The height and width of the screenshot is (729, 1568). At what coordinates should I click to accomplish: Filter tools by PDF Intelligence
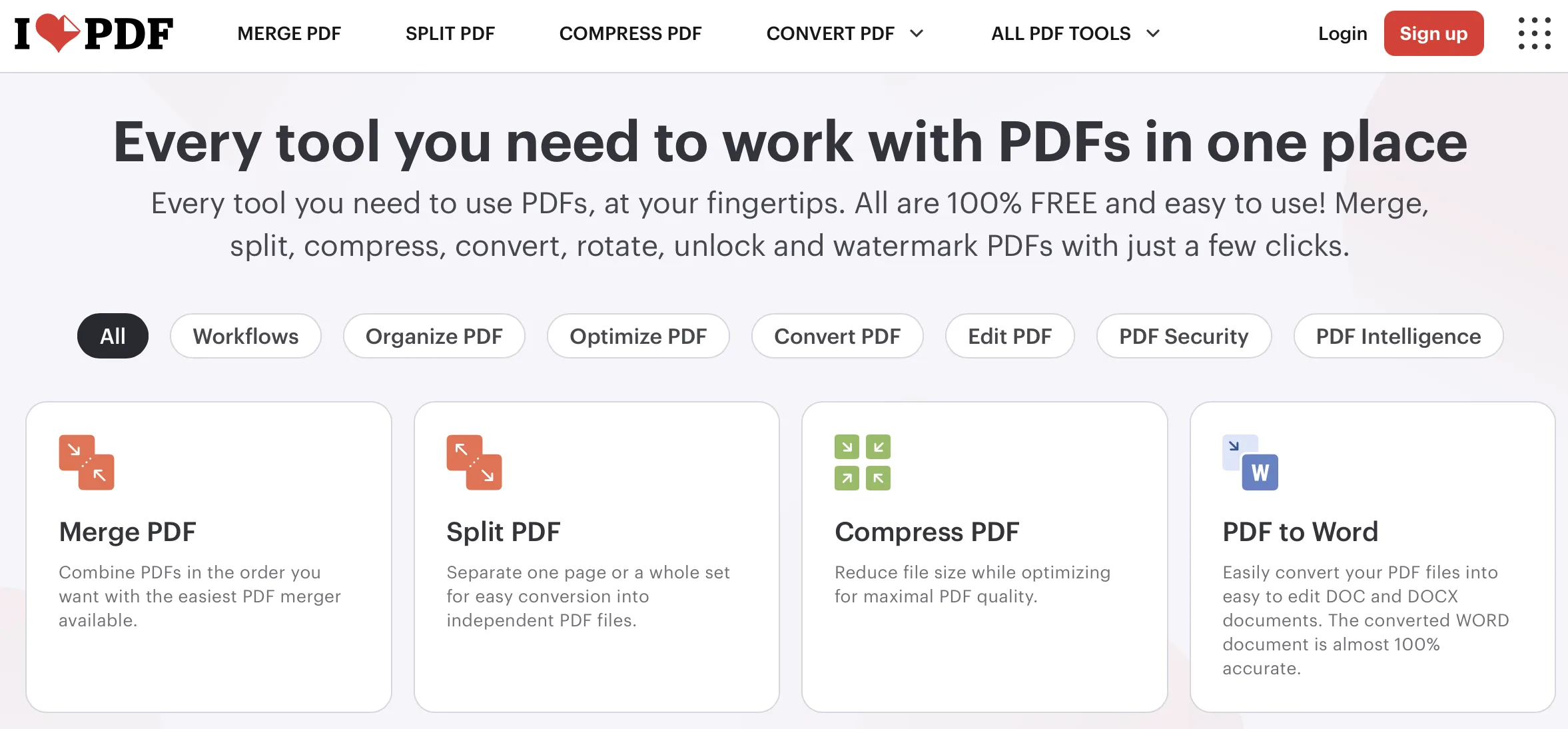[1398, 336]
